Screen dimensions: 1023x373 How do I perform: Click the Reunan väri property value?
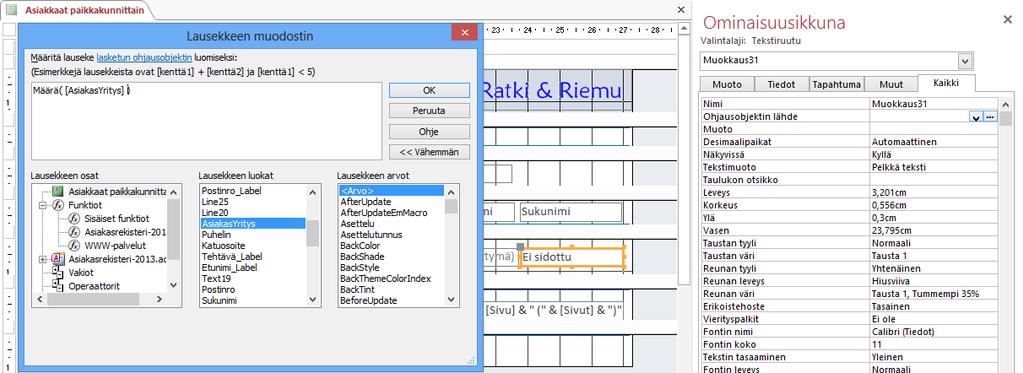point(934,293)
